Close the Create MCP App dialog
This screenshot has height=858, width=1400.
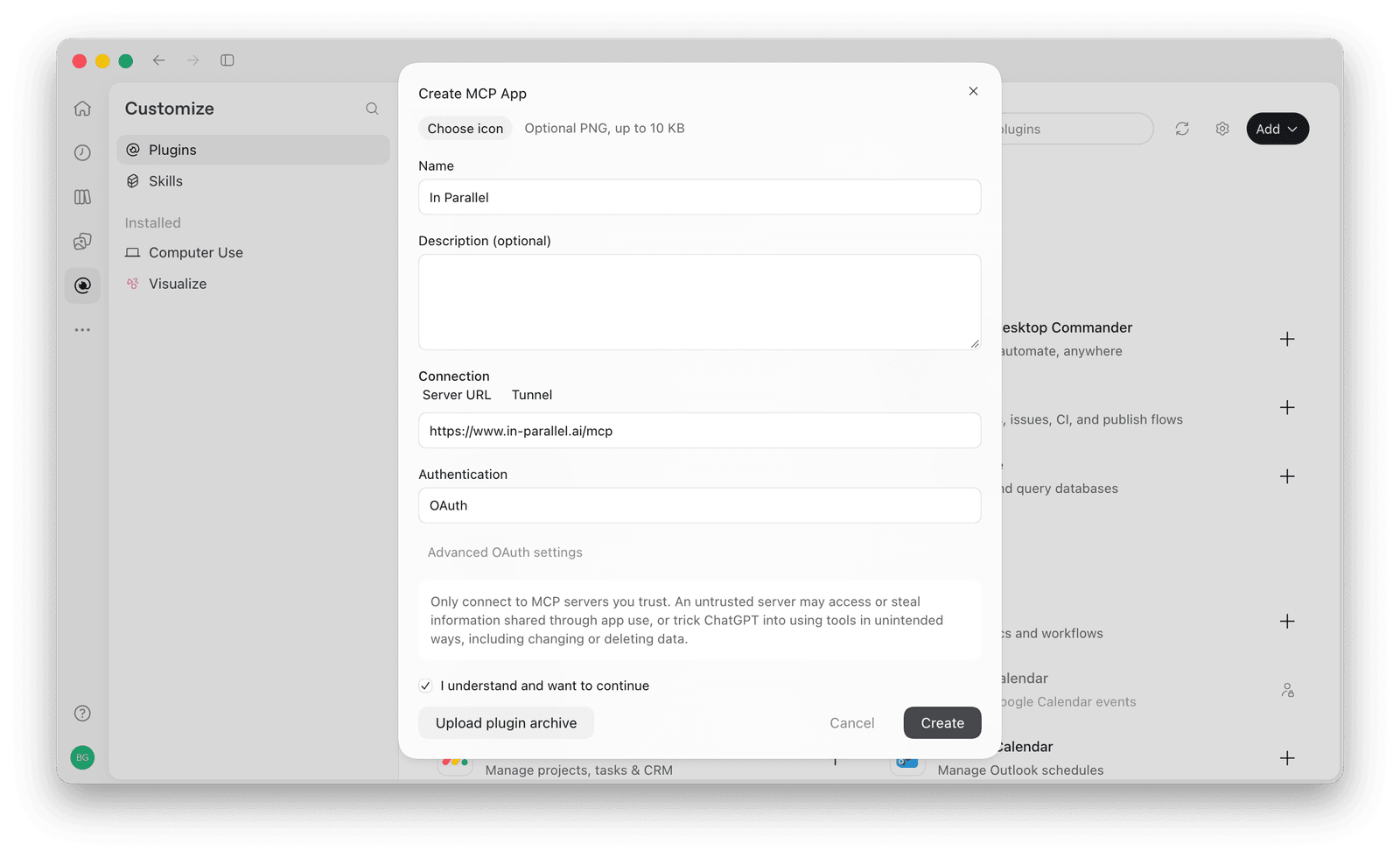[973, 91]
